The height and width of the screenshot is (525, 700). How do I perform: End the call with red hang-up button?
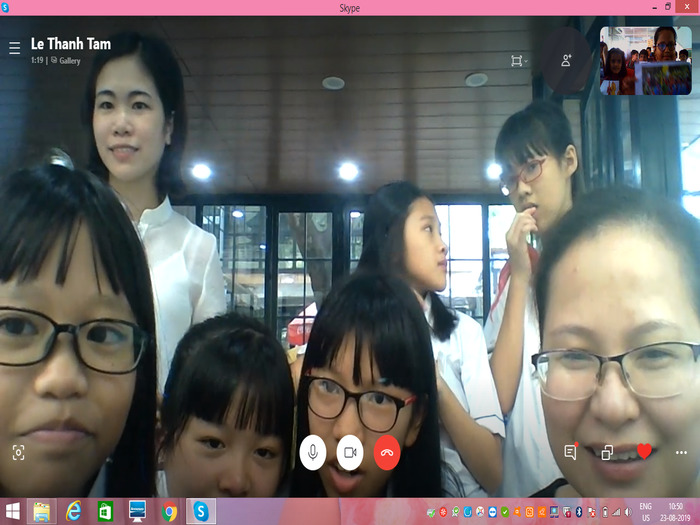(387, 452)
